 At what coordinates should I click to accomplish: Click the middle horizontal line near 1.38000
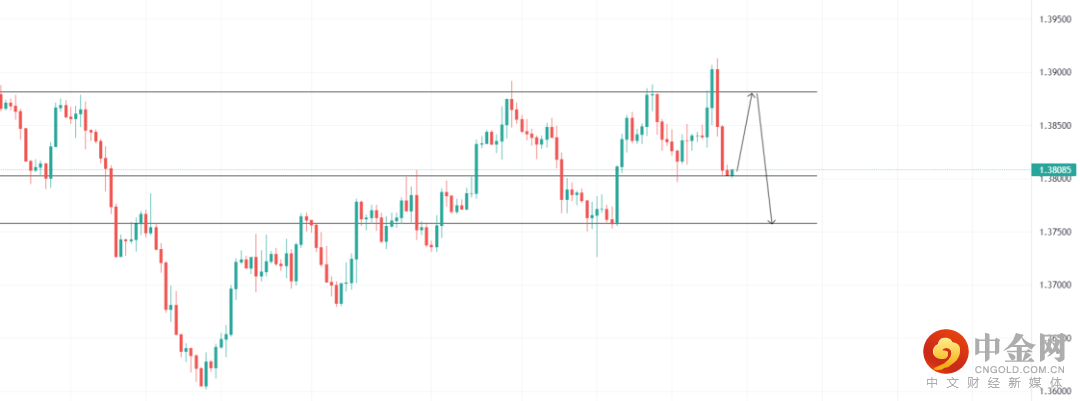(x=300, y=176)
